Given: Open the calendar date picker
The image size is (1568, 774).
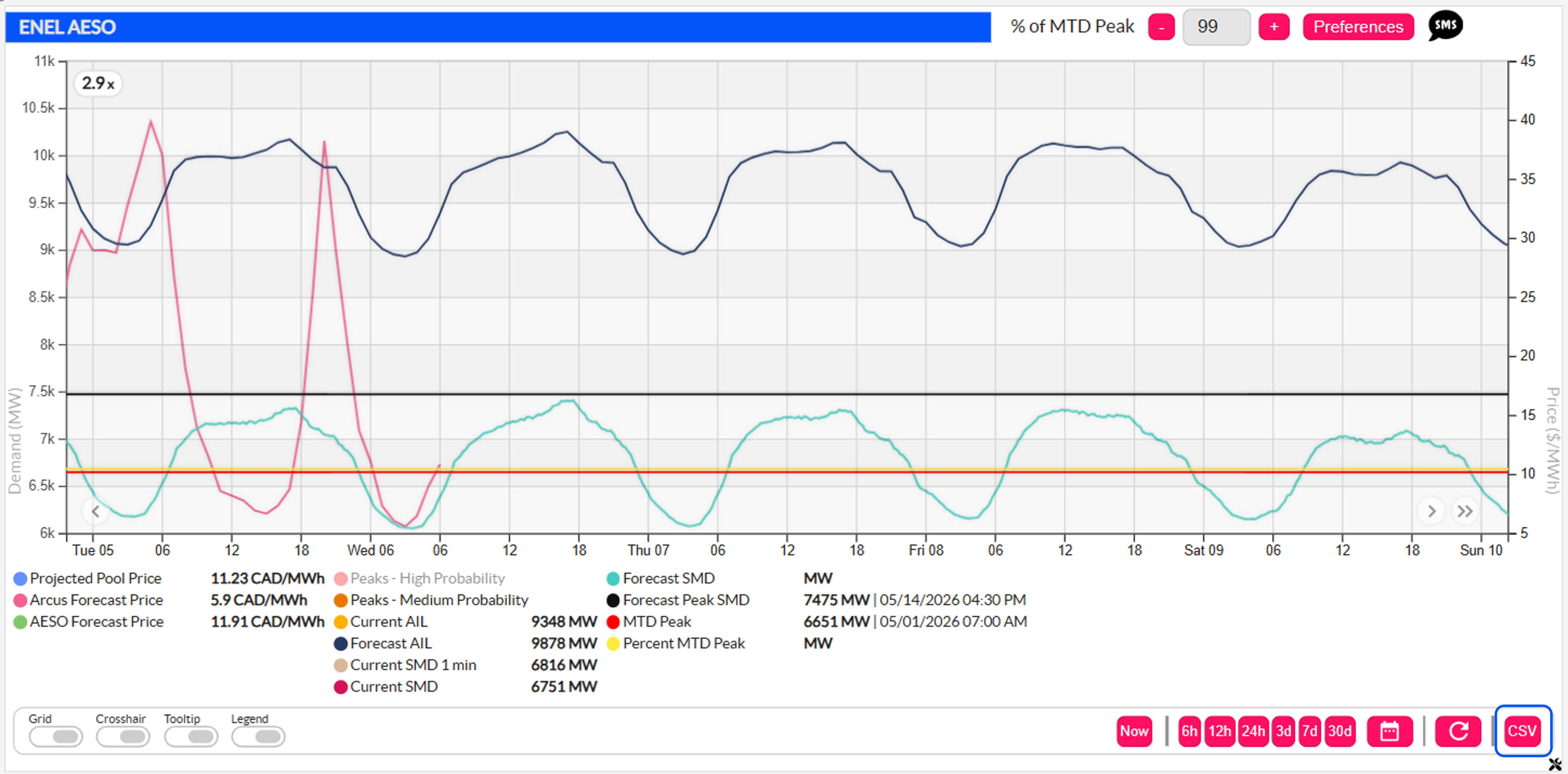Looking at the screenshot, I should (1389, 731).
